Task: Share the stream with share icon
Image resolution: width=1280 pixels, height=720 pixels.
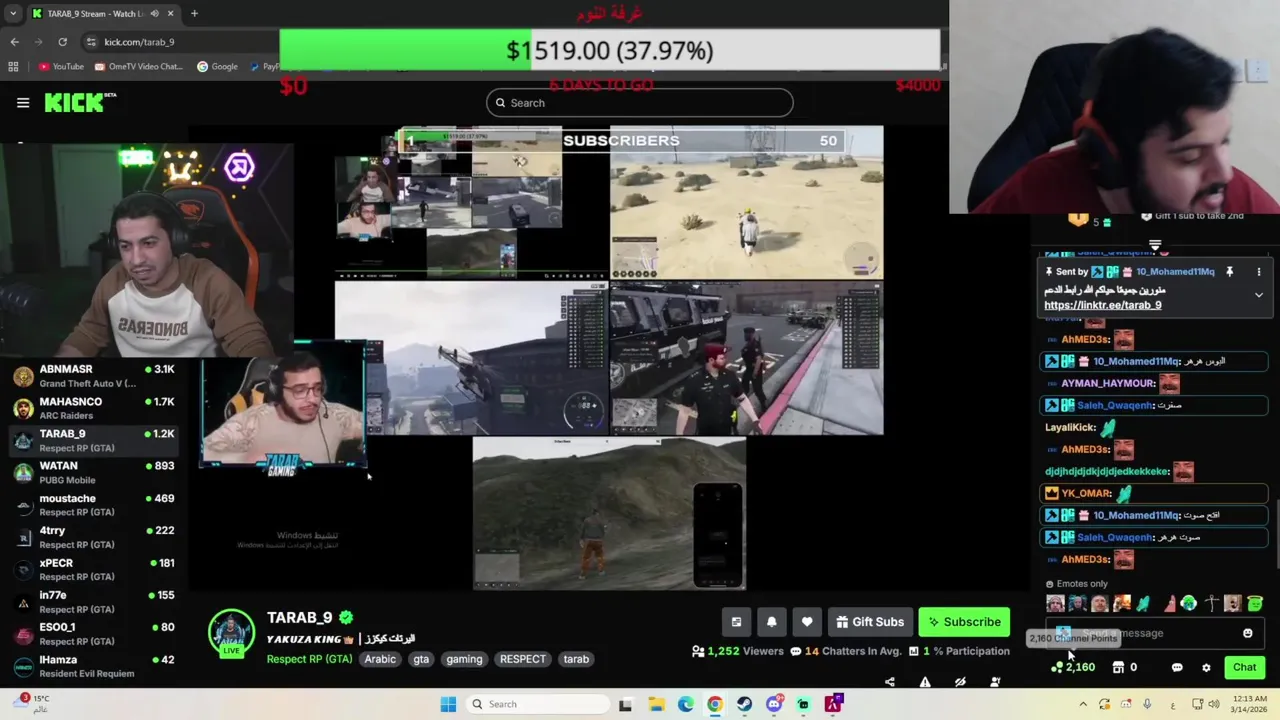Action: 890,682
